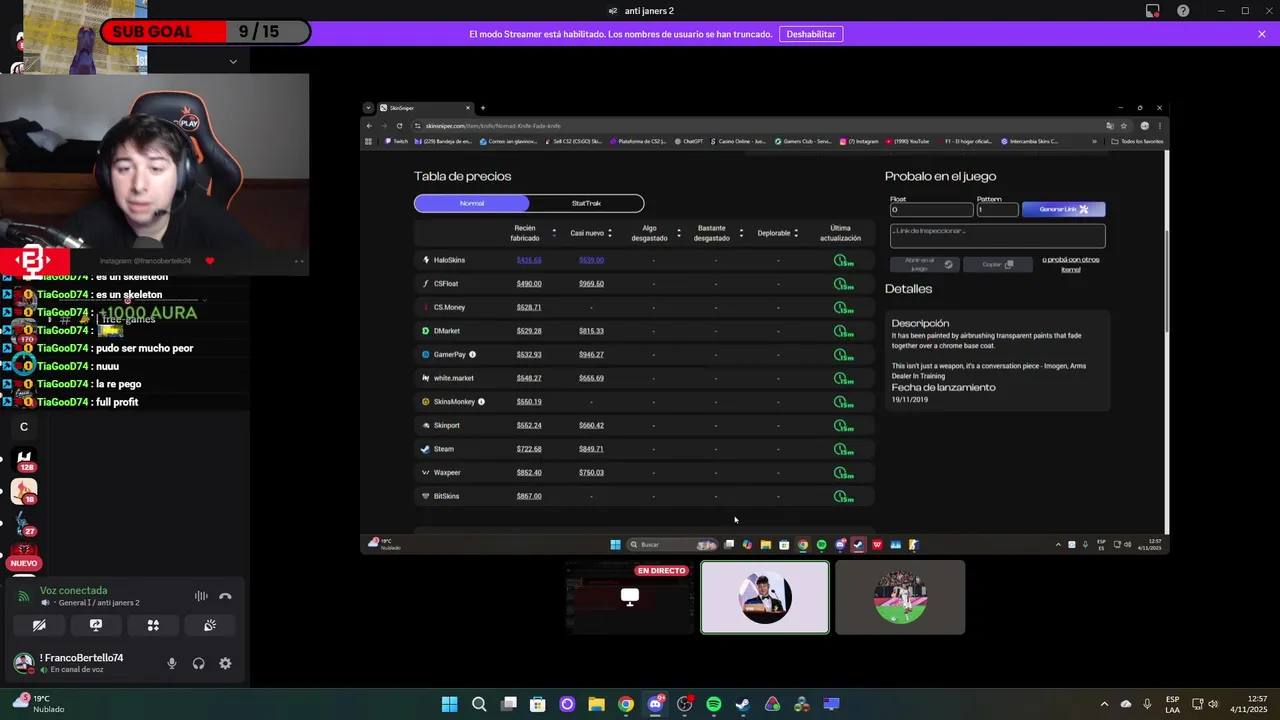Click the HaloSkins last-update clock icon
The height and width of the screenshot is (720, 1280).
[843, 260]
